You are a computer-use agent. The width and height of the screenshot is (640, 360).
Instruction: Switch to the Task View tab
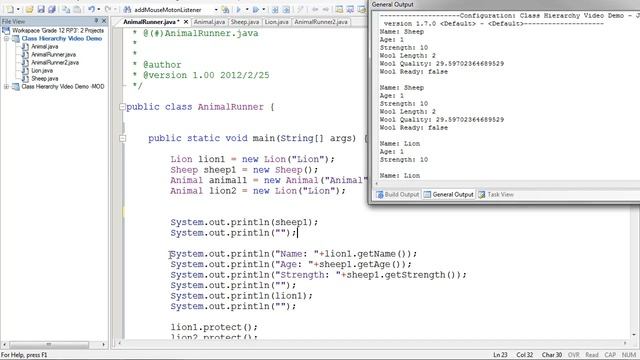coord(496,195)
